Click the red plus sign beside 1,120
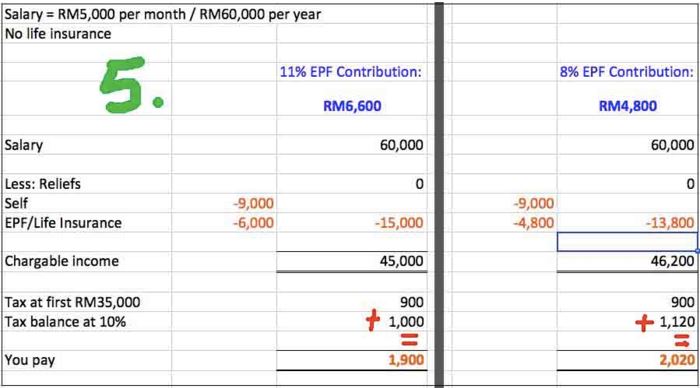 pyautogui.click(x=645, y=322)
